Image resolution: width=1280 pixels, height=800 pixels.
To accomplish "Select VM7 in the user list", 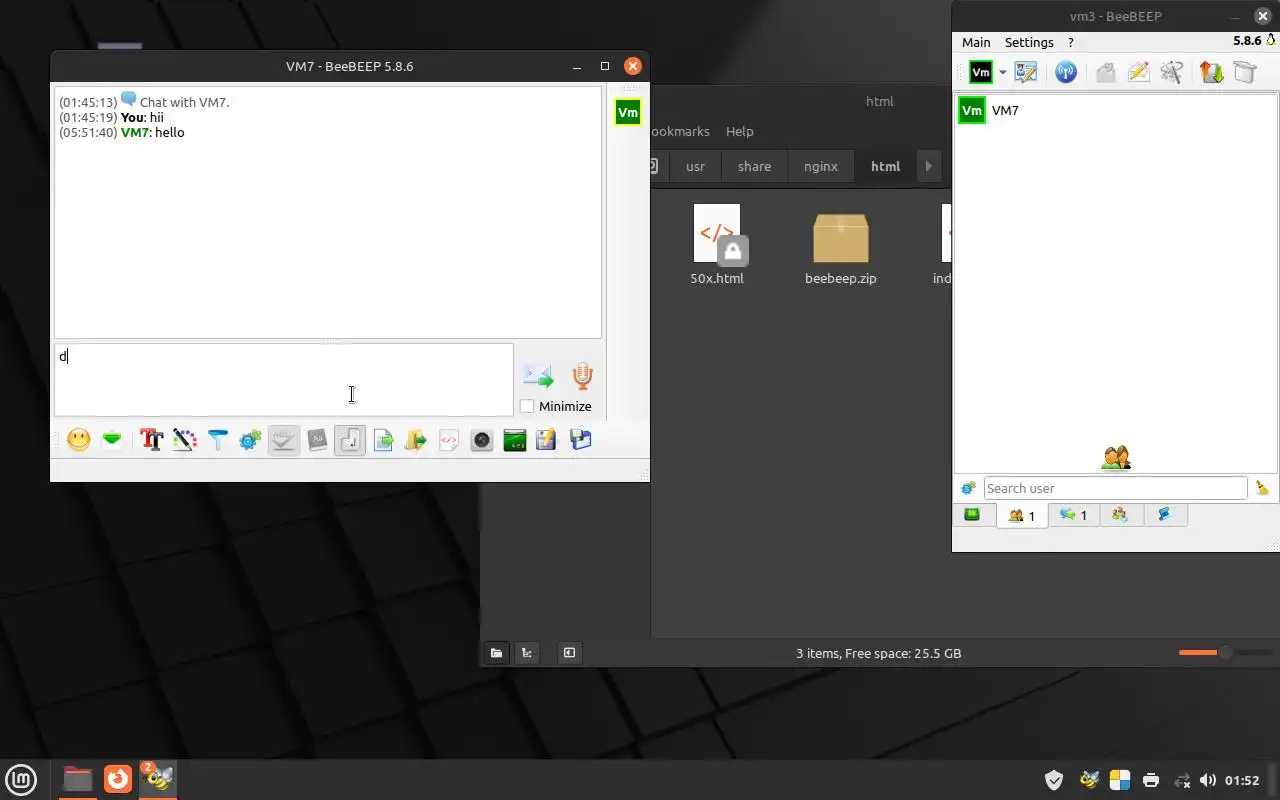I will click(1115, 110).
